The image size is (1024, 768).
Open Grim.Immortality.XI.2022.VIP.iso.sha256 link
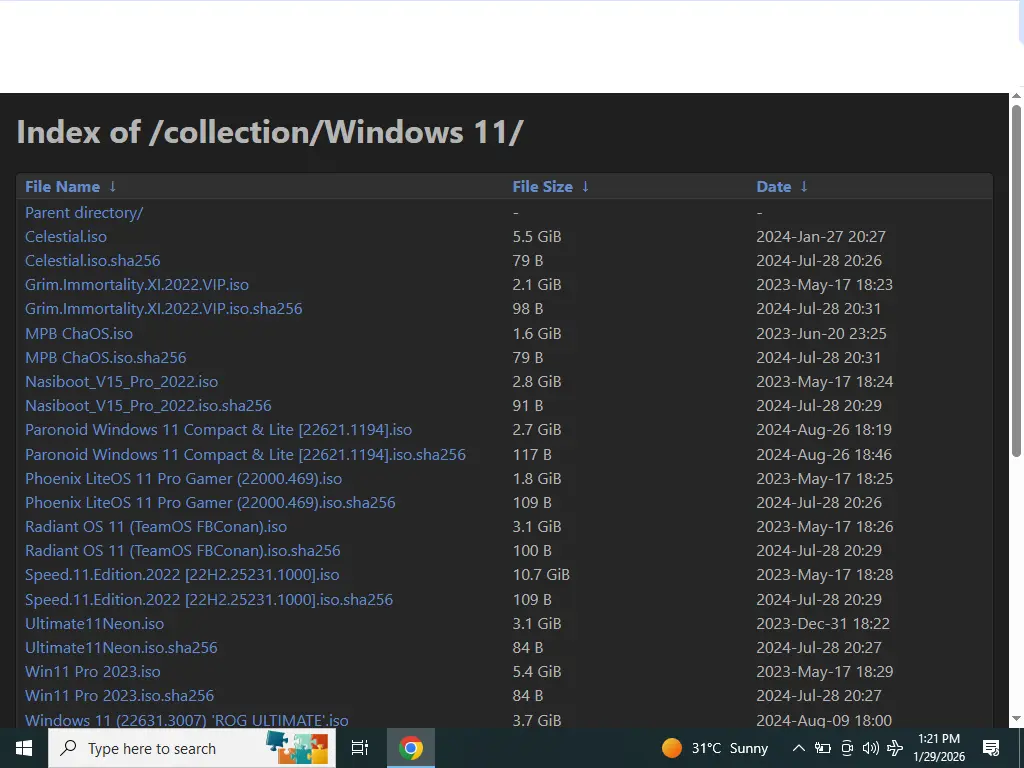tap(163, 309)
